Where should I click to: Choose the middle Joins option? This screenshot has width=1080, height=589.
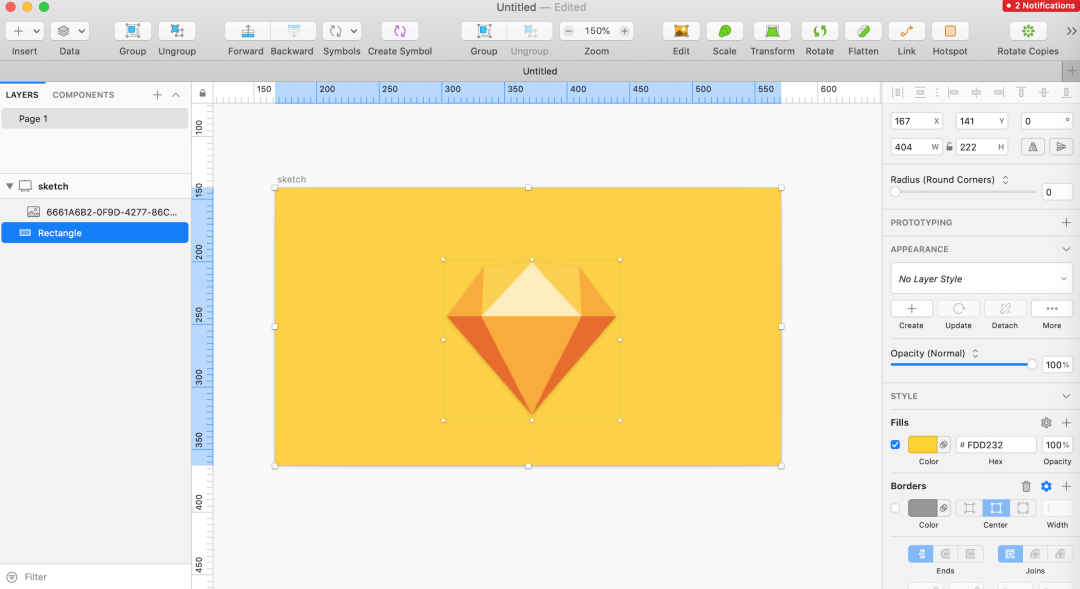pyautogui.click(x=1035, y=554)
